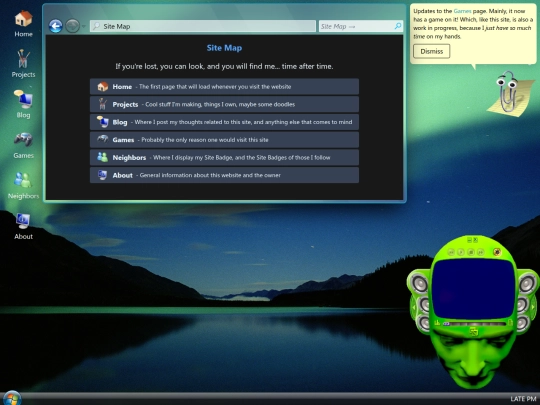Viewport: 540px width, 405px height.
Task: Open the navigation history dropdown arrow
Action: coord(83,26)
